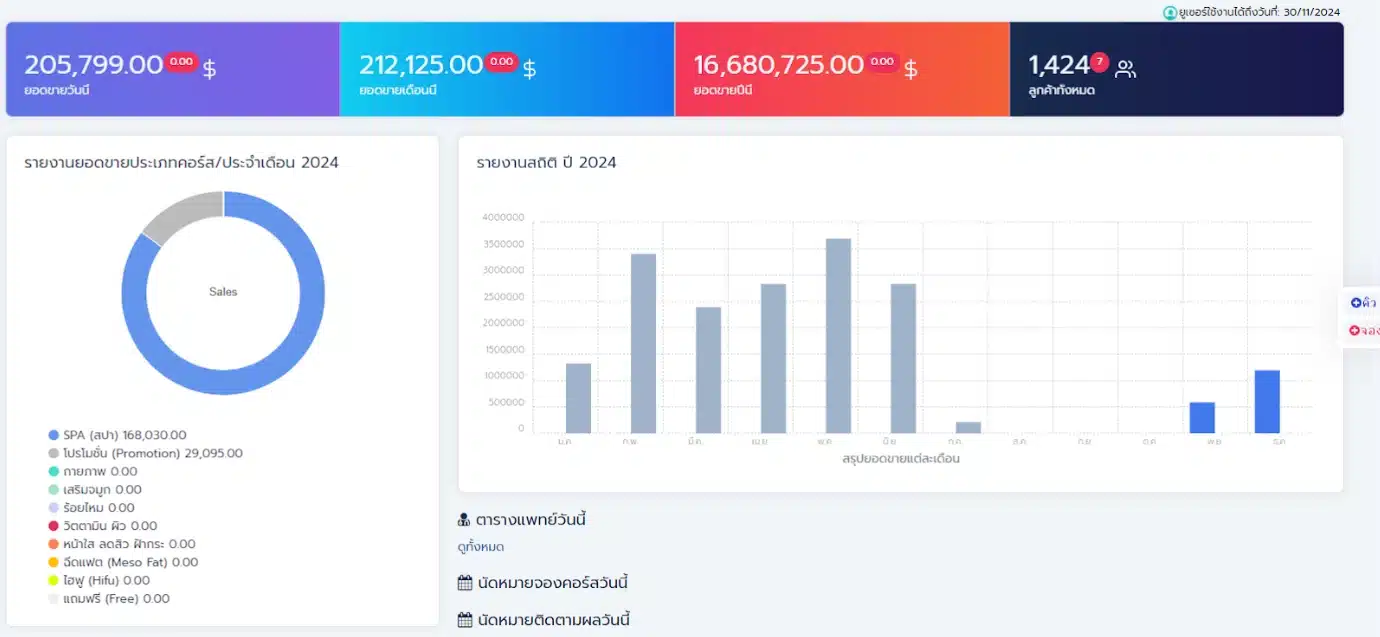
Task: Open the customers icon next to 1,424
Action: point(1126,69)
